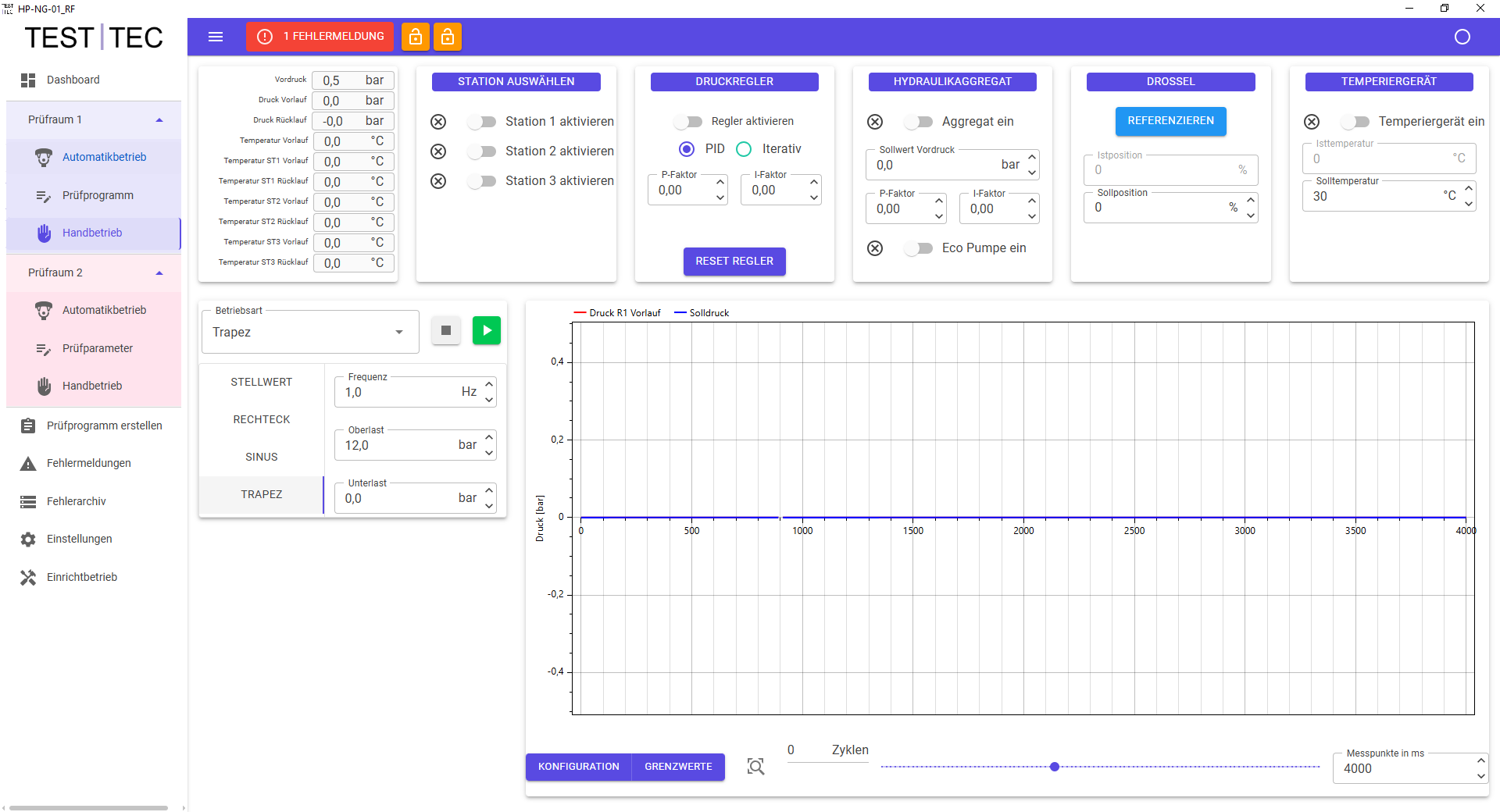Image resolution: width=1500 pixels, height=812 pixels.
Task: Select the Iterativ radio button
Action: pyautogui.click(x=744, y=149)
